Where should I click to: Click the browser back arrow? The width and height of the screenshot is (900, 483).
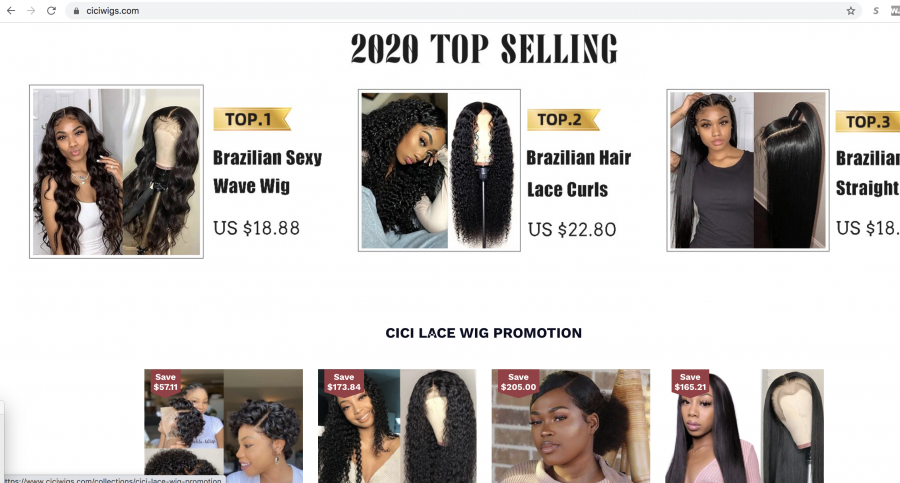(x=11, y=10)
